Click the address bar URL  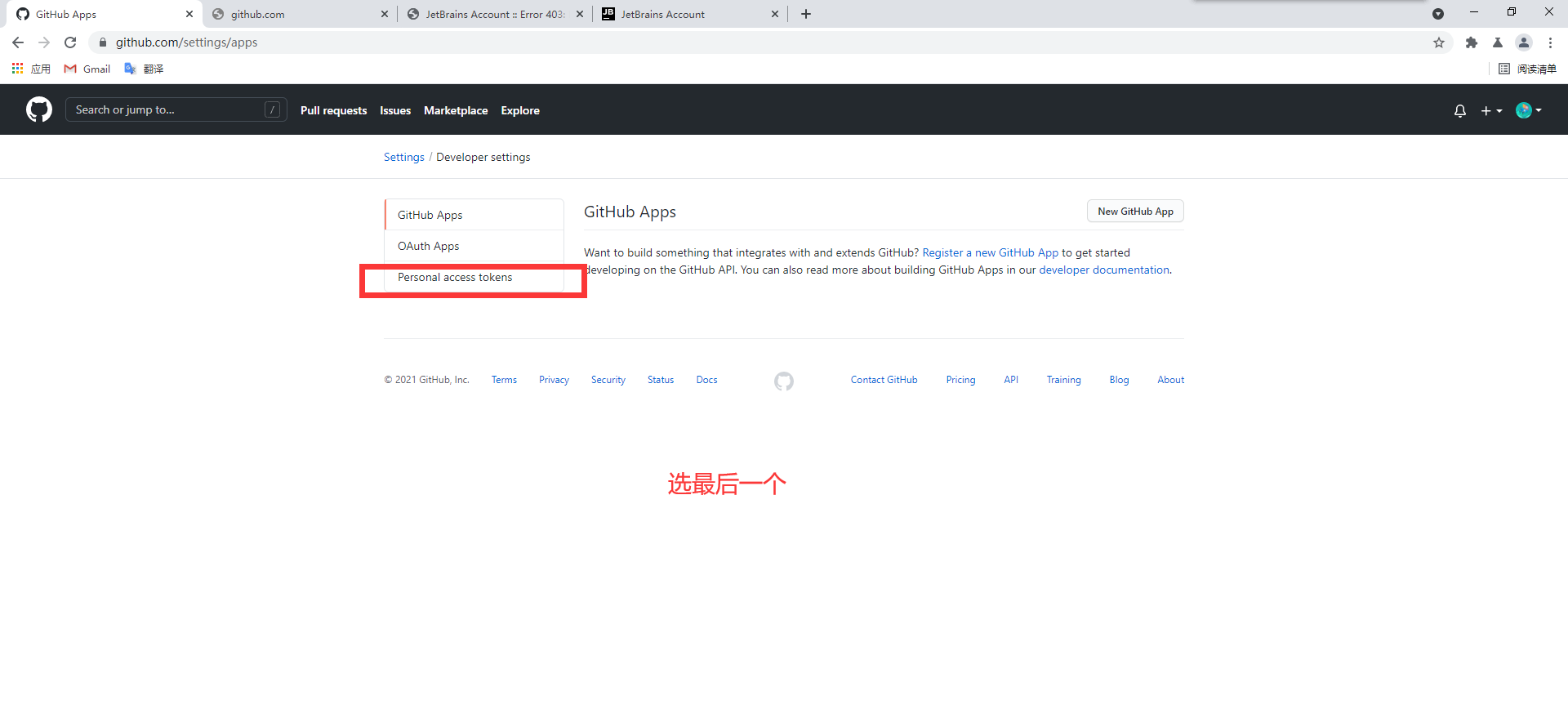(186, 42)
